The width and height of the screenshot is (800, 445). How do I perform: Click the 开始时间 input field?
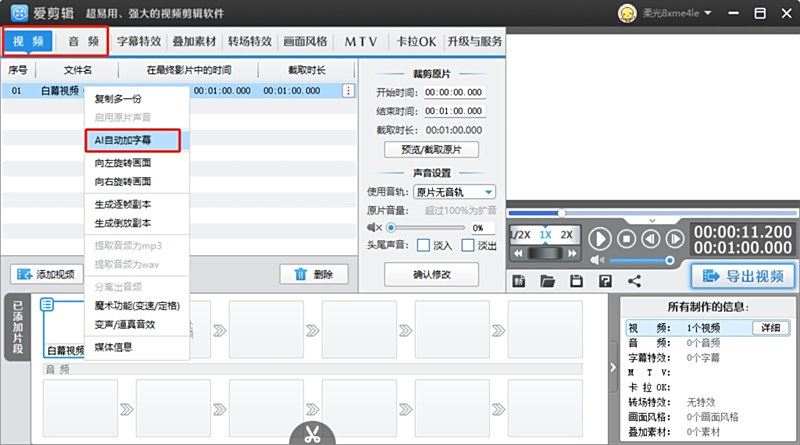pos(454,92)
